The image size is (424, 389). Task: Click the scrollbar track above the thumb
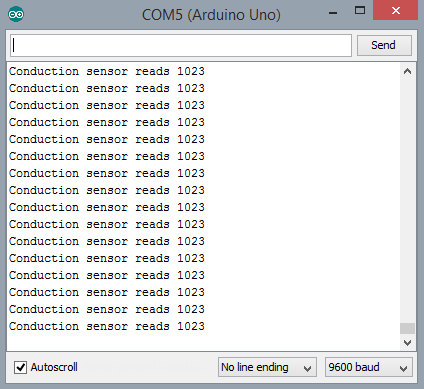407,200
